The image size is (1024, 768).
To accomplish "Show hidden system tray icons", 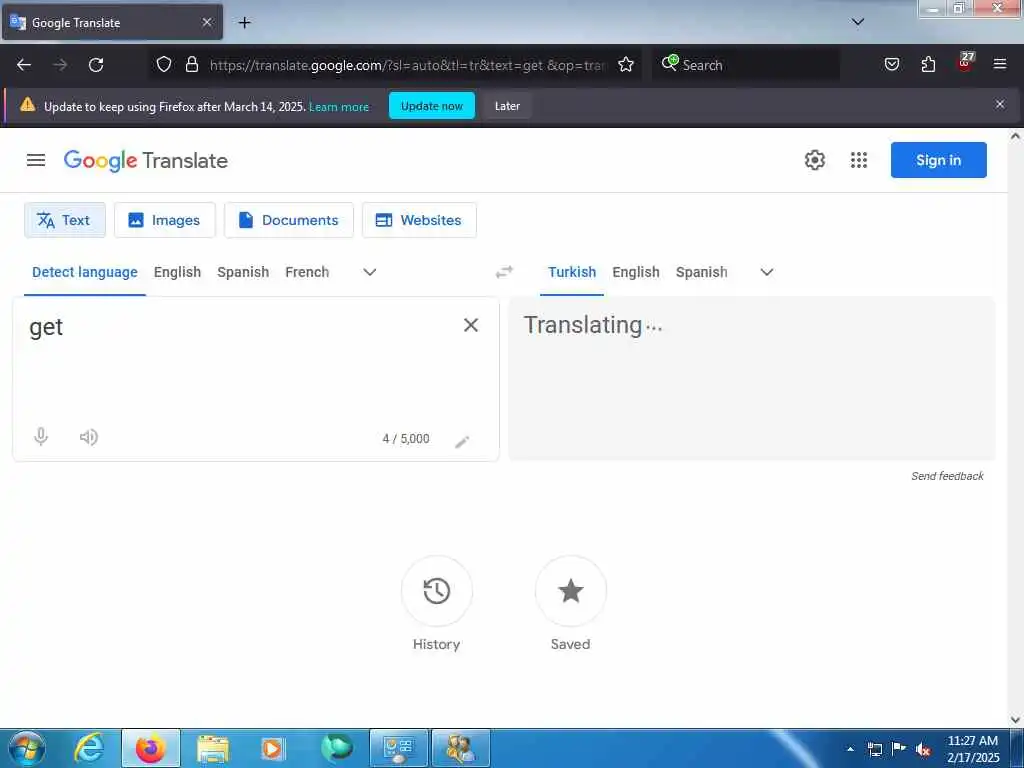I will 850,749.
